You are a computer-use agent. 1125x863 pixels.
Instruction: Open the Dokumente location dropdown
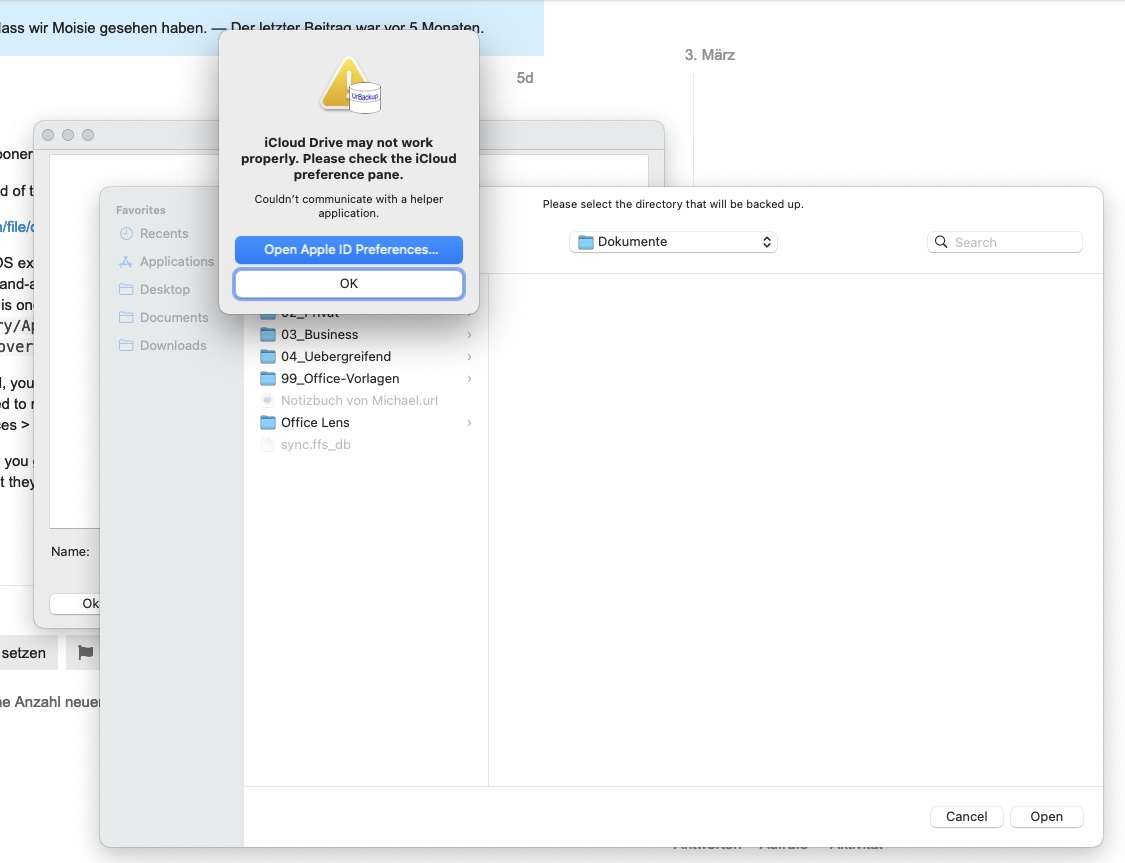pyautogui.click(x=673, y=242)
